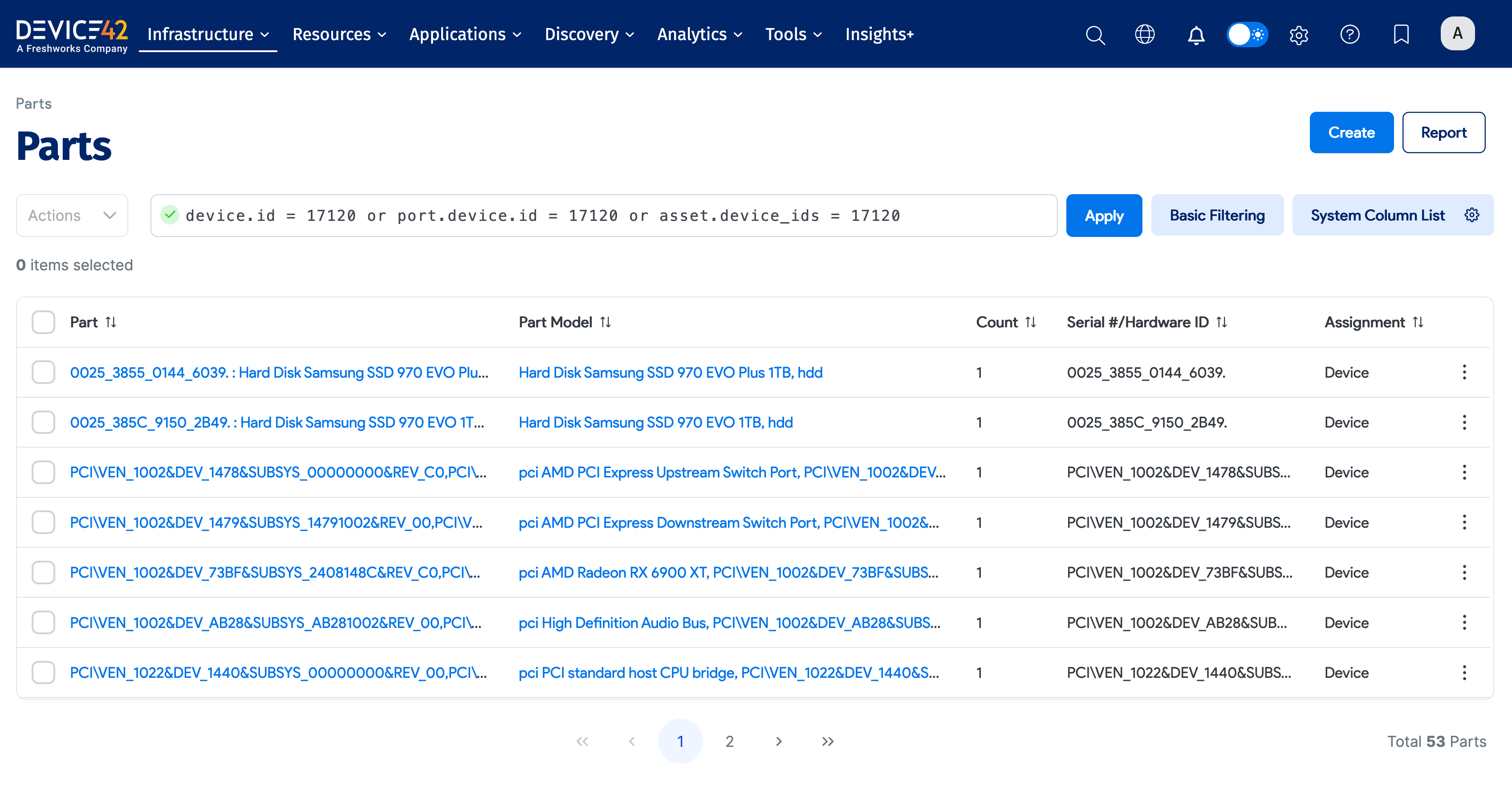Select checkbox for 0025_3855_0144_6039 part row
The image size is (1512, 799).
coord(44,372)
